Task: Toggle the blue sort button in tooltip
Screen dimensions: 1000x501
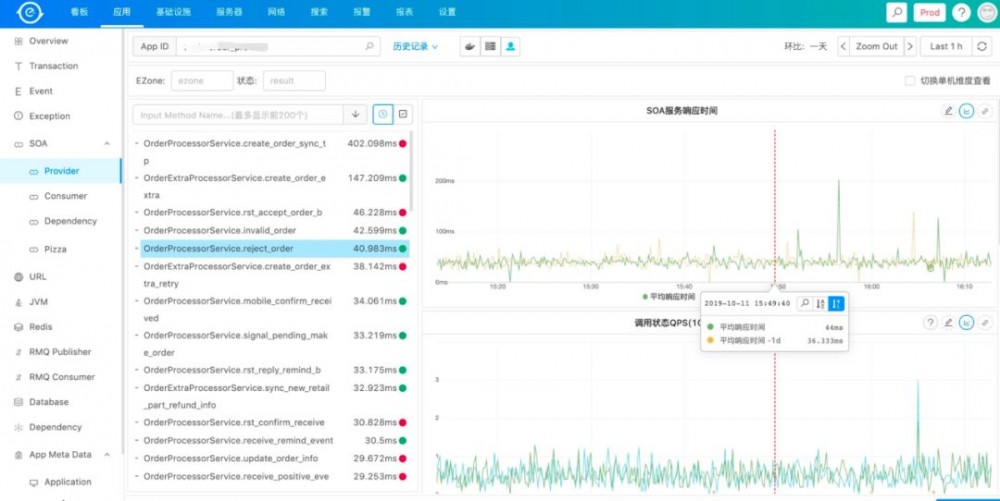Action: tap(836, 304)
